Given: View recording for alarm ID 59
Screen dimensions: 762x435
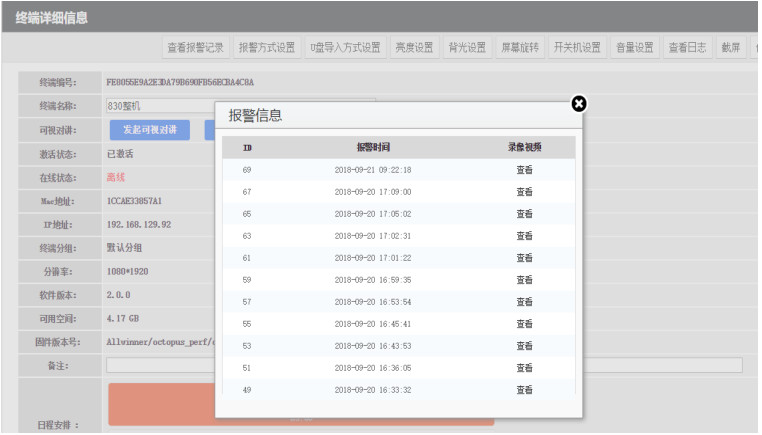Looking at the screenshot, I should 524,280.
